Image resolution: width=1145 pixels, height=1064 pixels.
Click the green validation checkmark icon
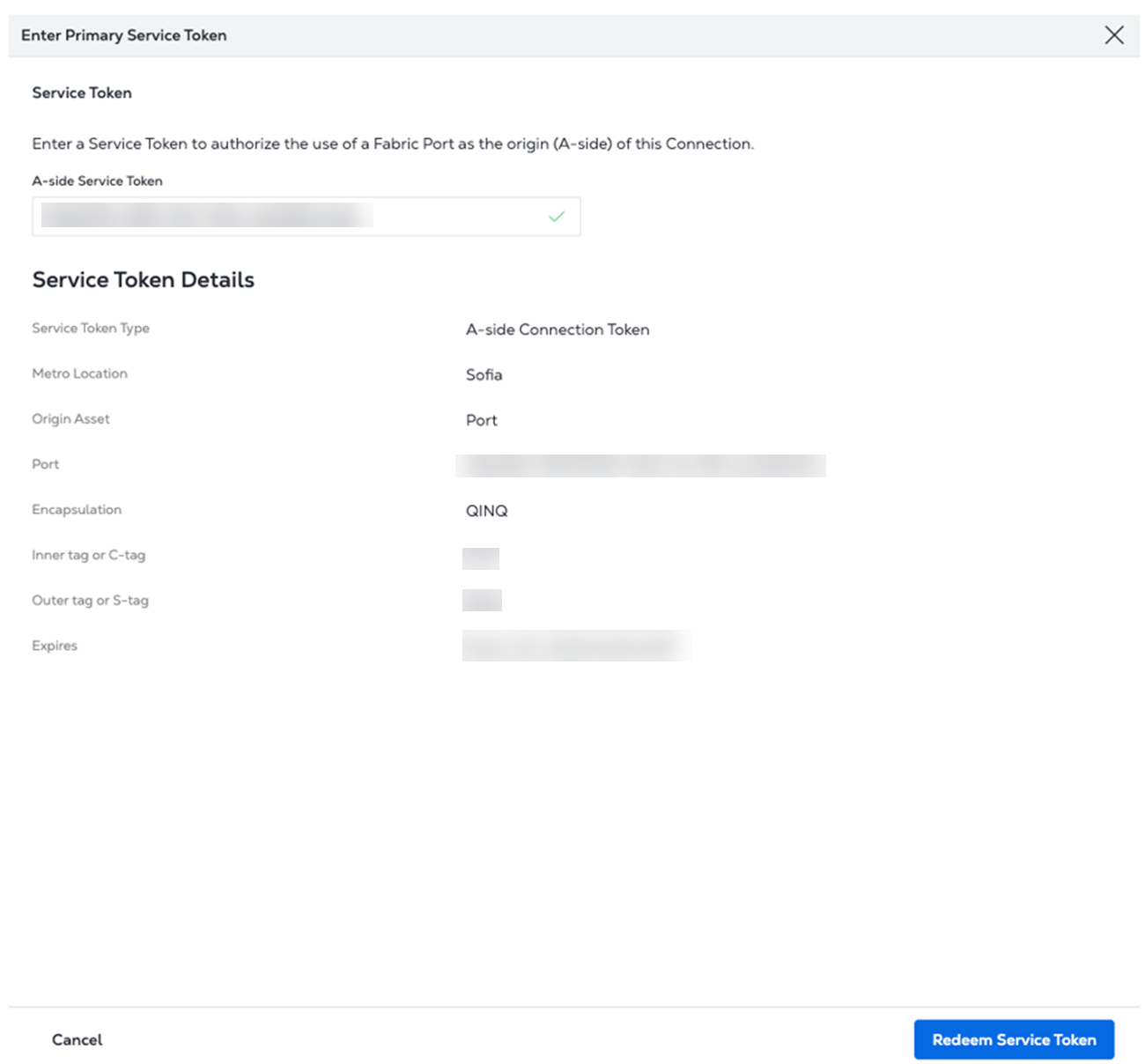[557, 217]
